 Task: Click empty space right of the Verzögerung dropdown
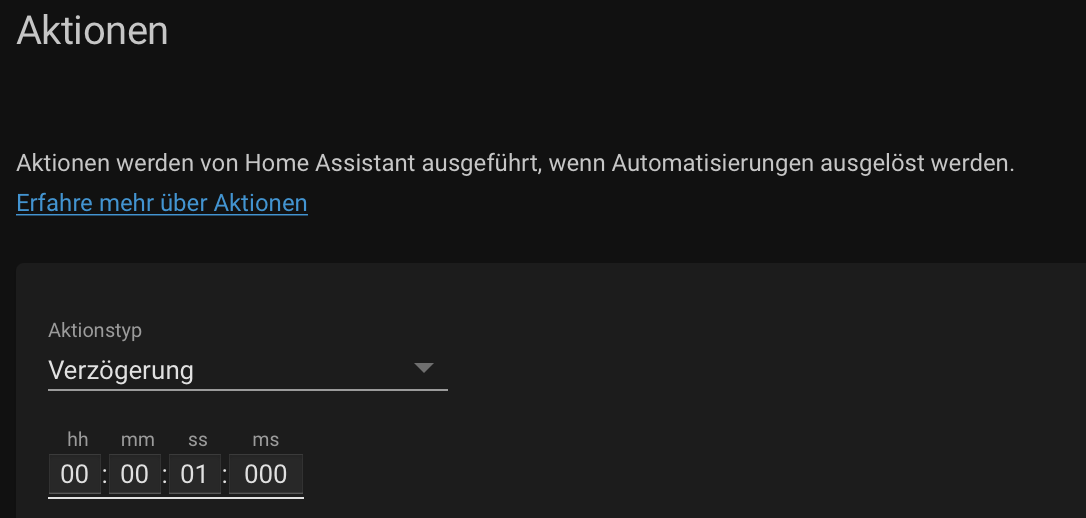click(x=762, y=370)
